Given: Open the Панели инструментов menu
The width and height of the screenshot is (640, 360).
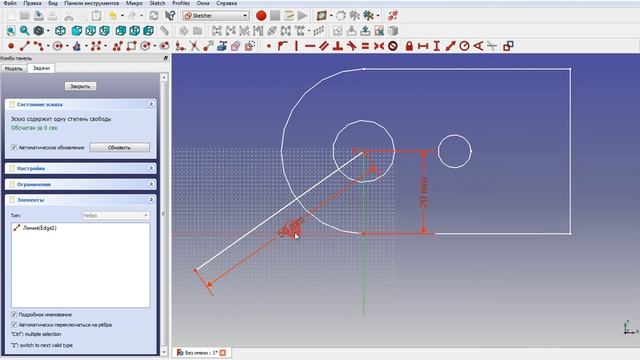Looking at the screenshot, I should tap(91, 3).
